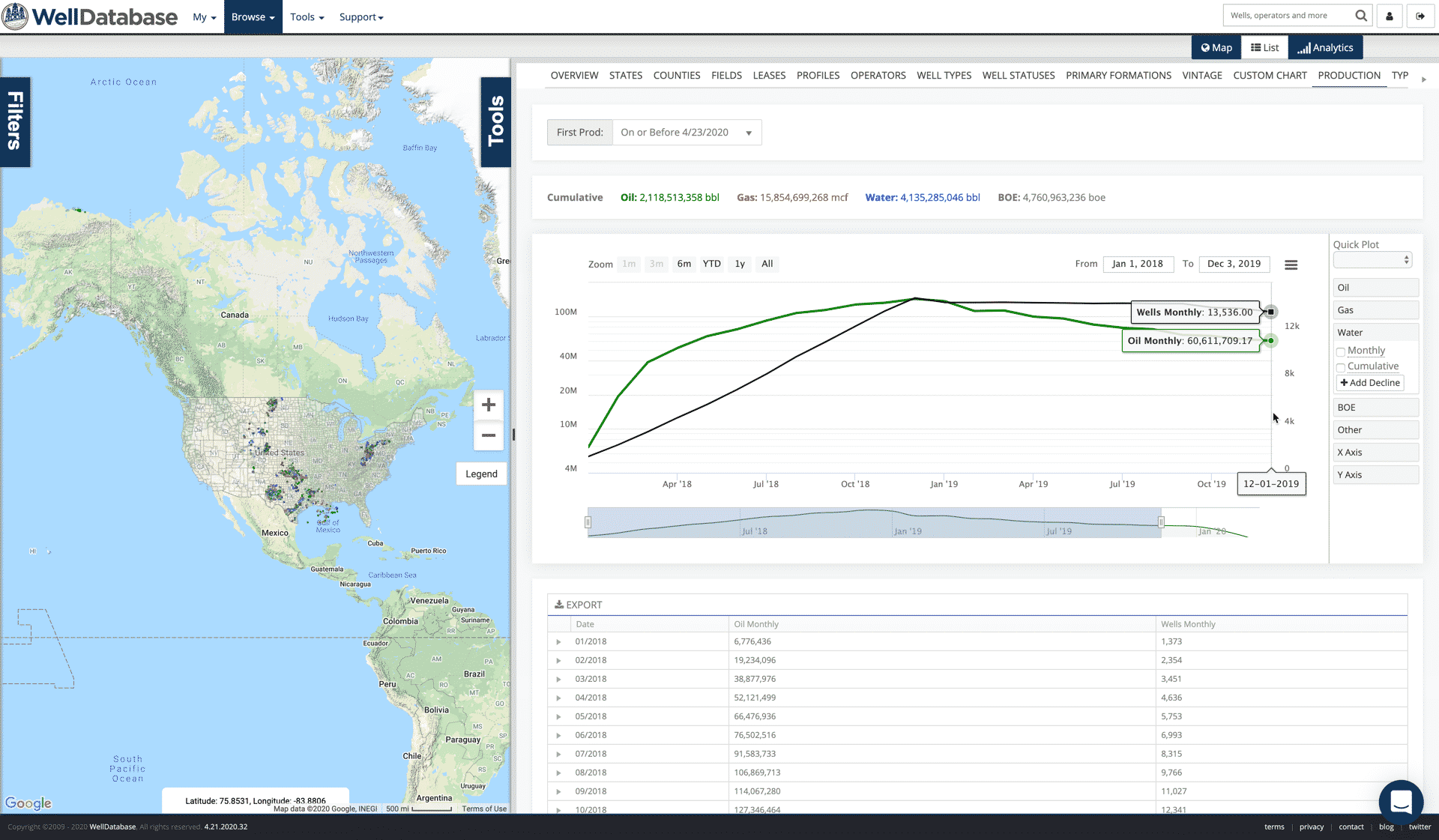
Task: Switch view to Map mode
Action: (x=1216, y=47)
